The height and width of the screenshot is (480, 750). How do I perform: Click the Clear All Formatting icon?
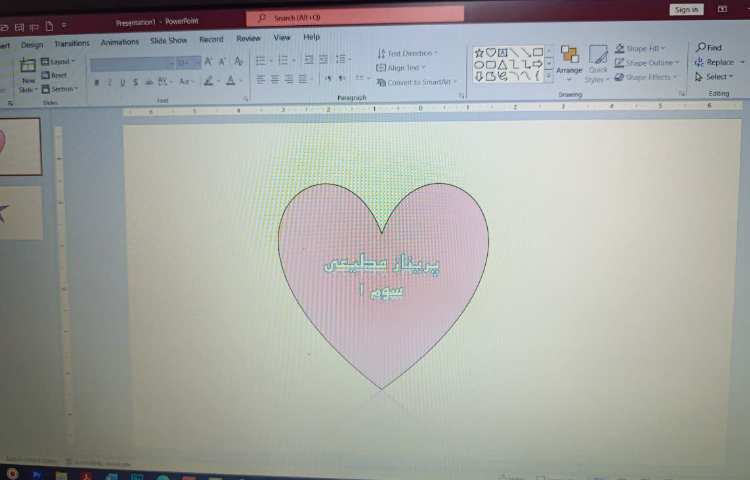coord(238,62)
